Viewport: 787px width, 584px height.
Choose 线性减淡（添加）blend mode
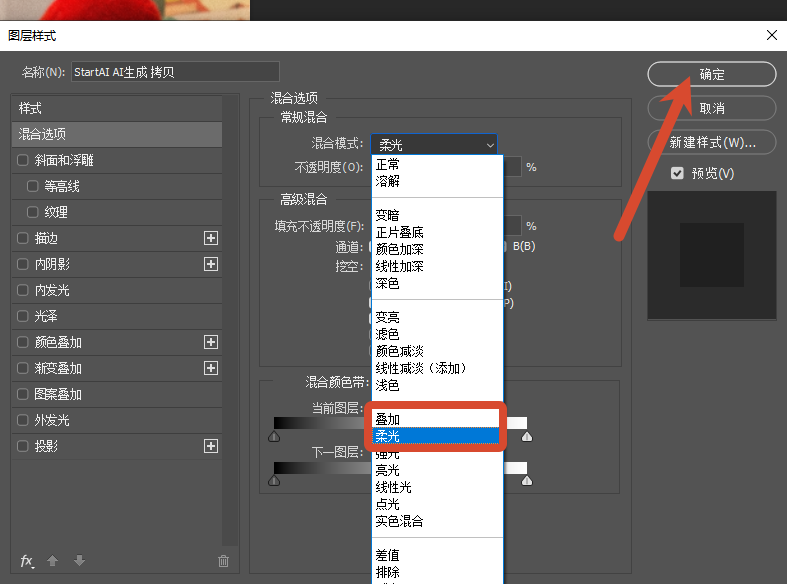437,368
